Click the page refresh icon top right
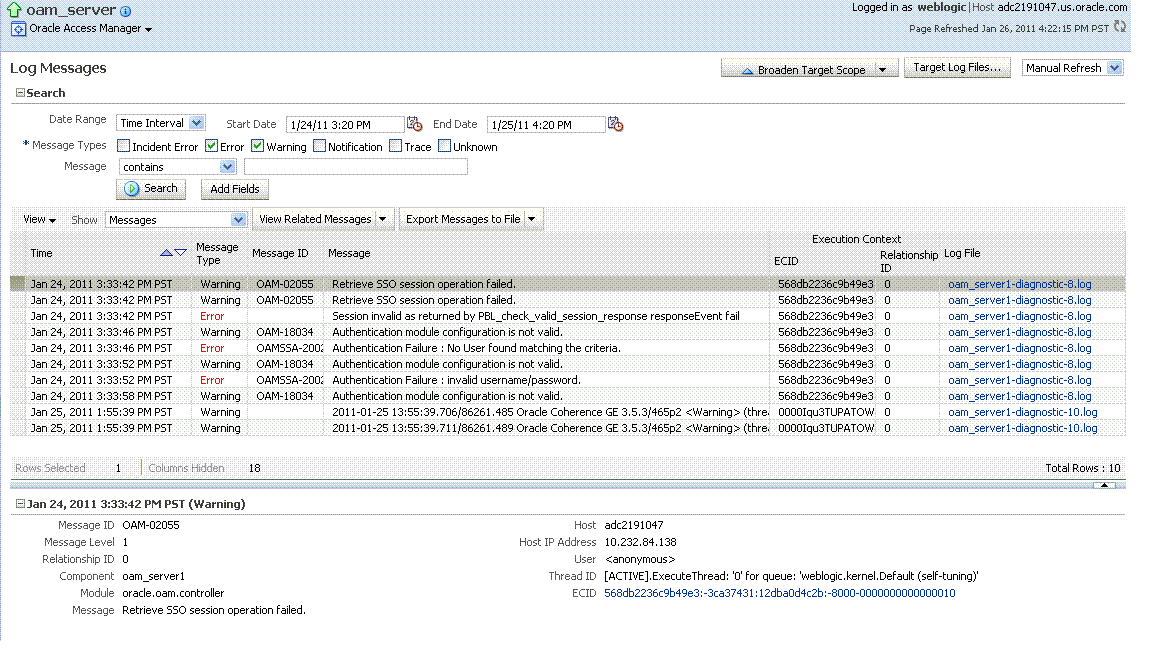The image size is (1150, 660). (x=1120, y=27)
